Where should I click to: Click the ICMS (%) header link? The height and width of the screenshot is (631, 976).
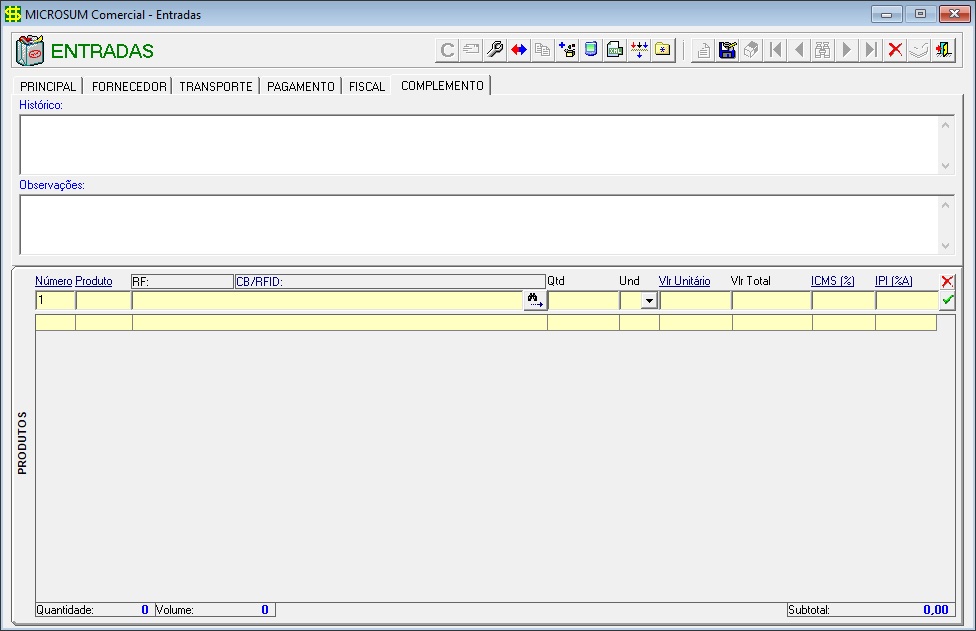[x=832, y=281]
